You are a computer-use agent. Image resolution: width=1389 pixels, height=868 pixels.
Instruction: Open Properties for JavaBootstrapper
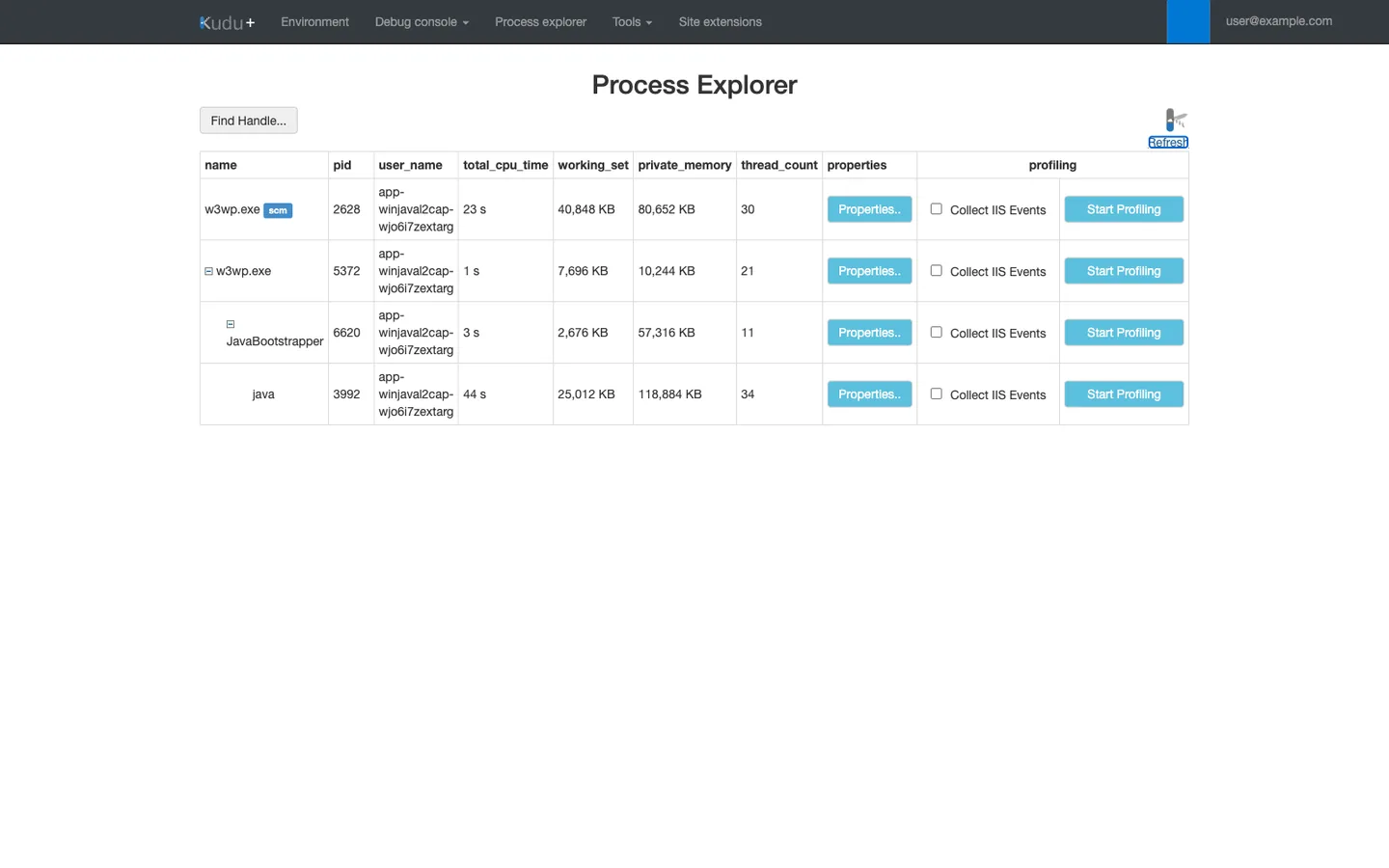click(869, 333)
